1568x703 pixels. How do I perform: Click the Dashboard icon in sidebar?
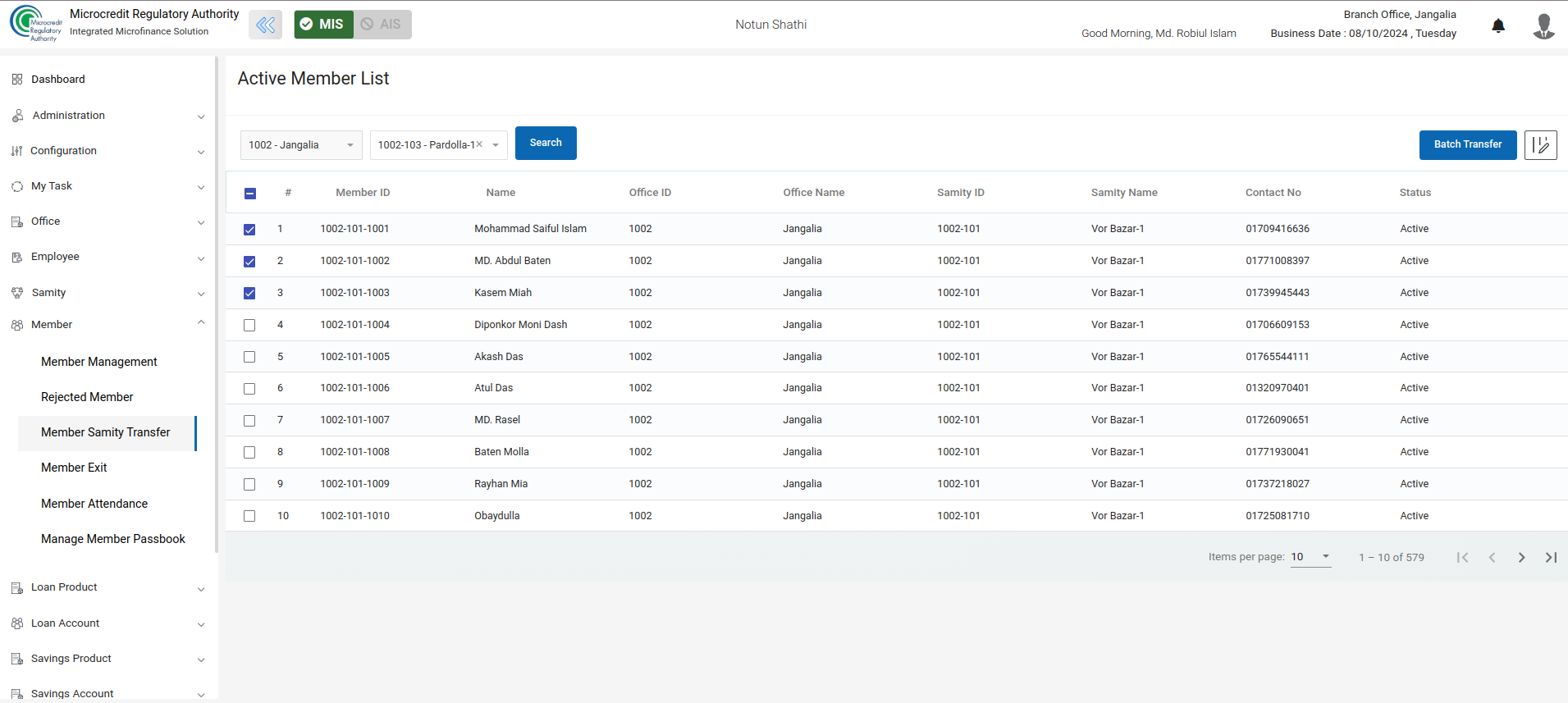pos(17,80)
